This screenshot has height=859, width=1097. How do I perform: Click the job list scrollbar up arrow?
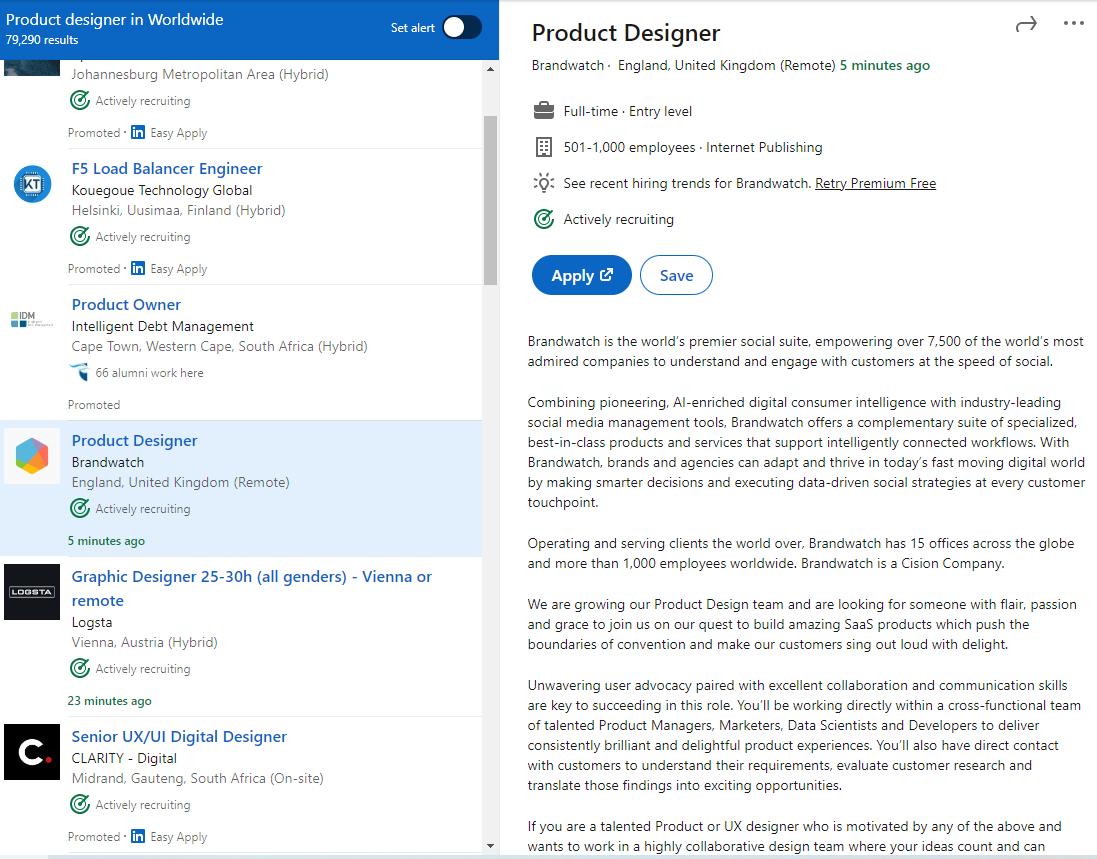[x=489, y=69]
